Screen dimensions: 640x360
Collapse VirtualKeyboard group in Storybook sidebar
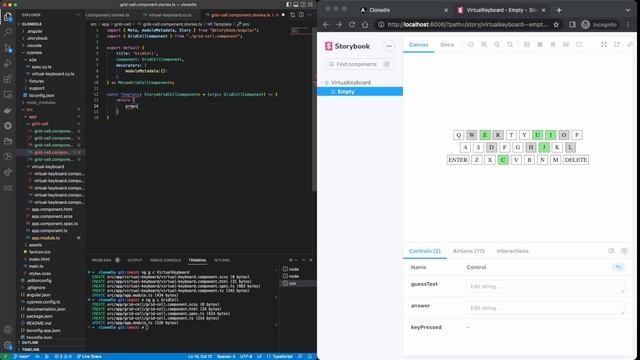coord(351,82)
